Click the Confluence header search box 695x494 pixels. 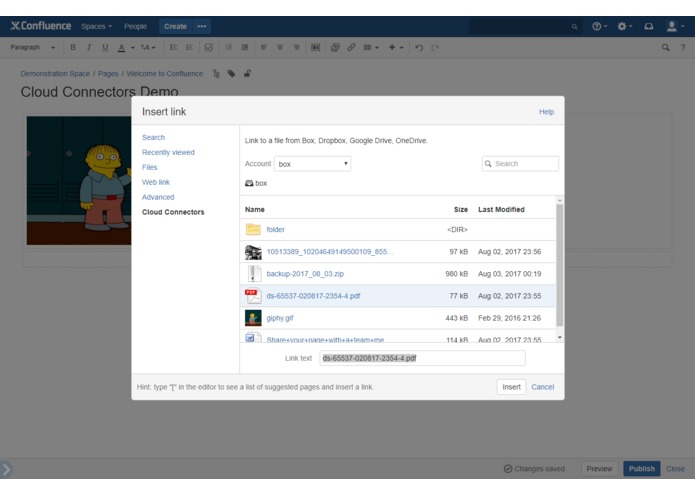[x=525, y=27]
